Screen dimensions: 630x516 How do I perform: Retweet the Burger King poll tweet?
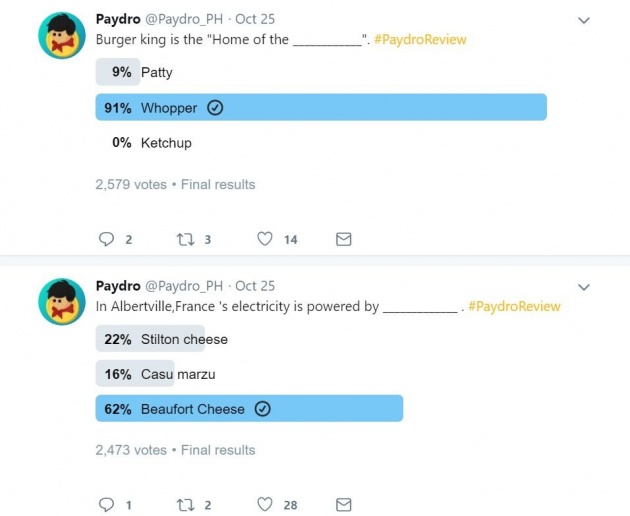186,240
